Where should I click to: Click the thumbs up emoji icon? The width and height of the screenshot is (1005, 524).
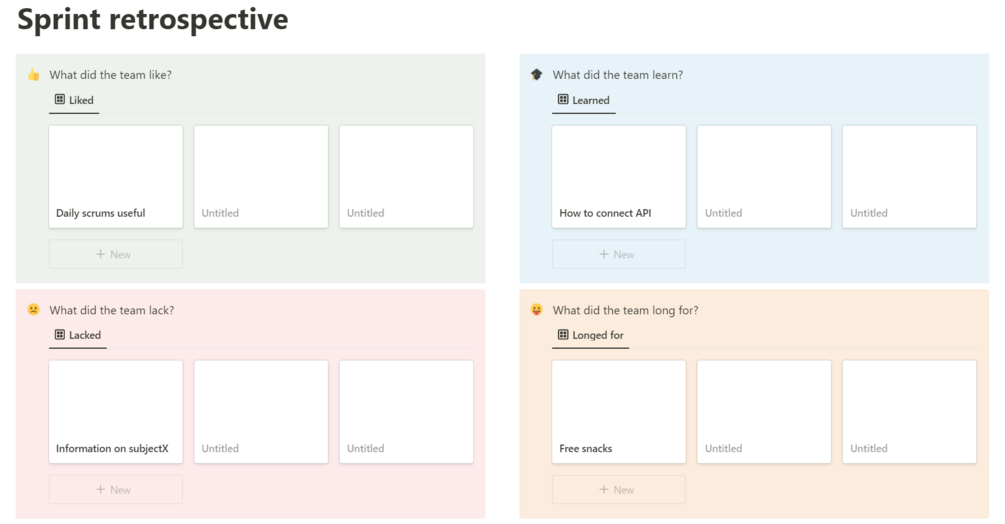coord(34,75)
